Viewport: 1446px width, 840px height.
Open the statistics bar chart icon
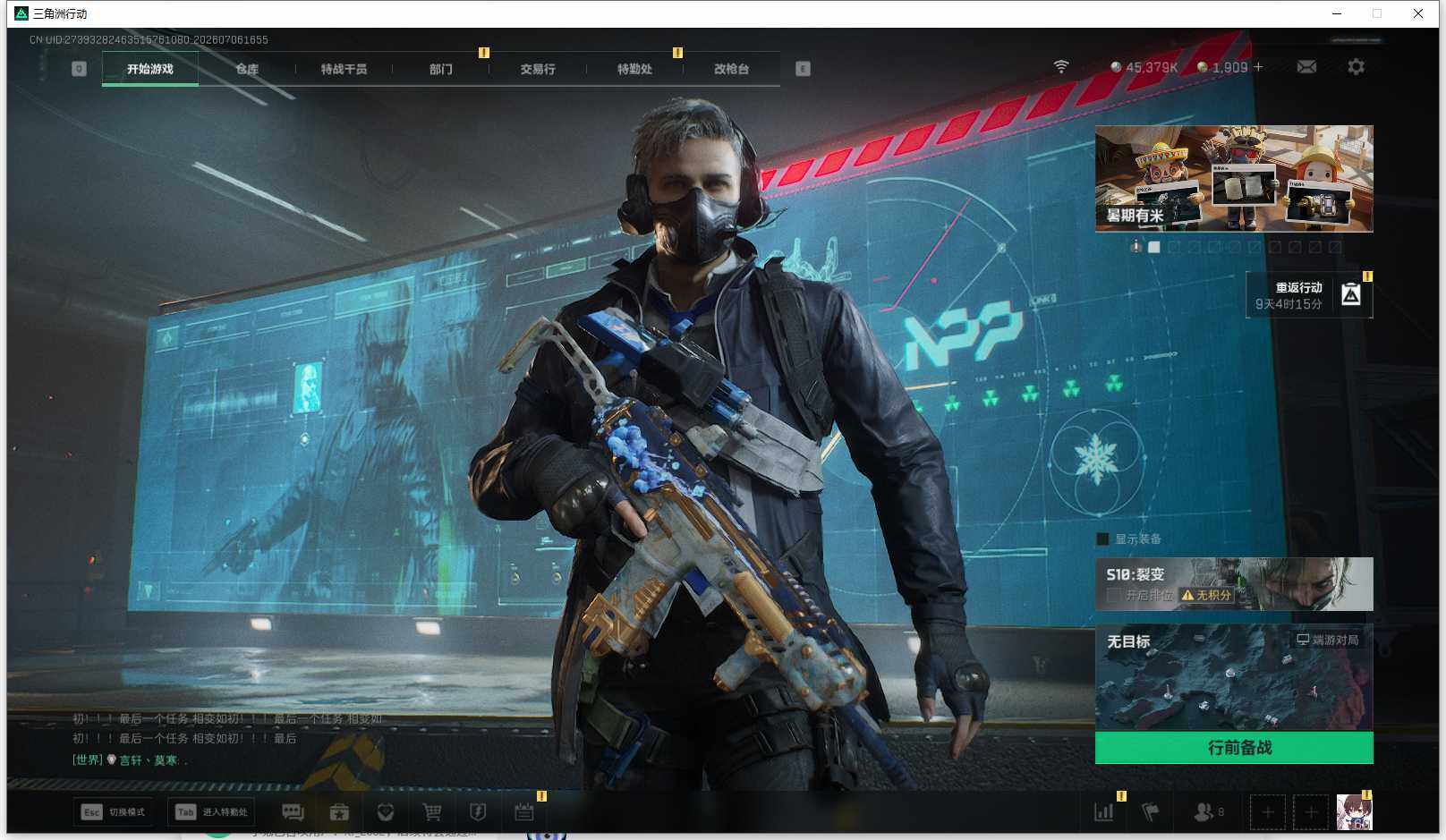click(1104, 812)
